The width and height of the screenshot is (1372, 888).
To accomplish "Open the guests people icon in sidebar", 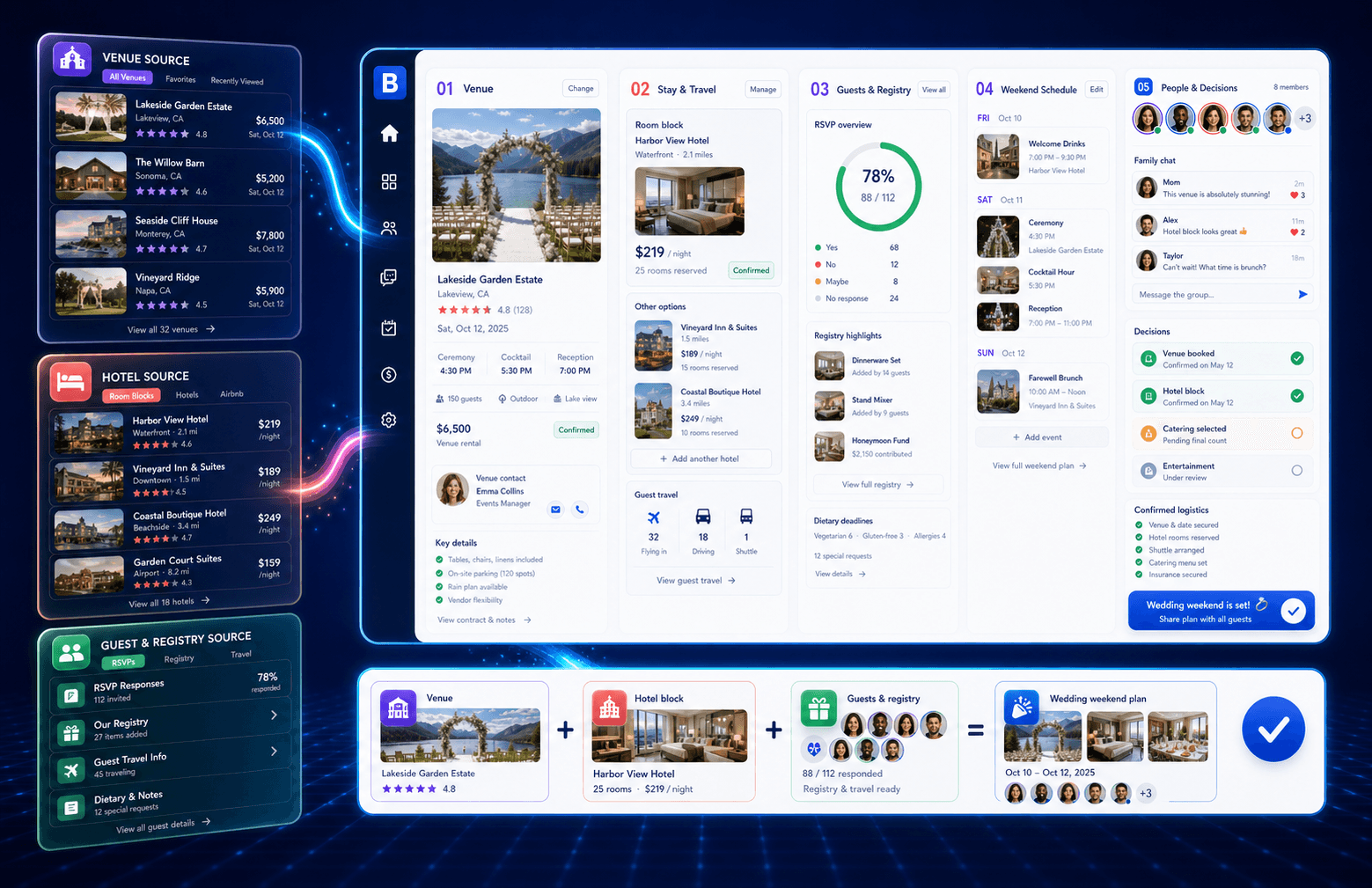I will tap(389, 228).
